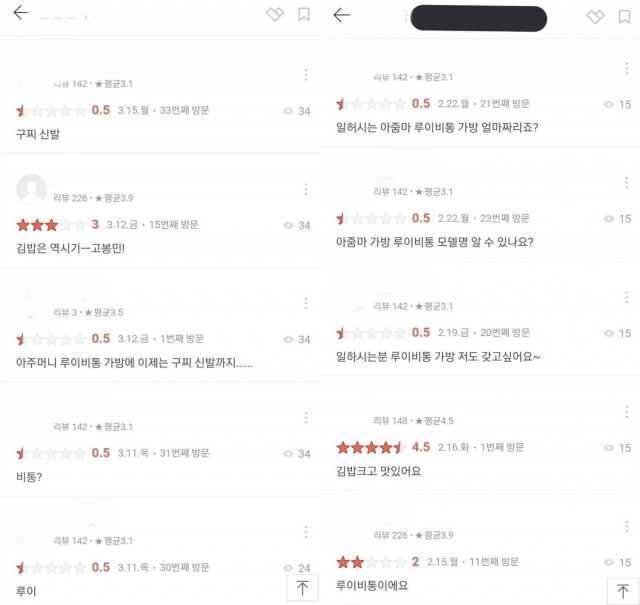Bookmark the place in right header
640x605 pixels.
coord(624,17)
